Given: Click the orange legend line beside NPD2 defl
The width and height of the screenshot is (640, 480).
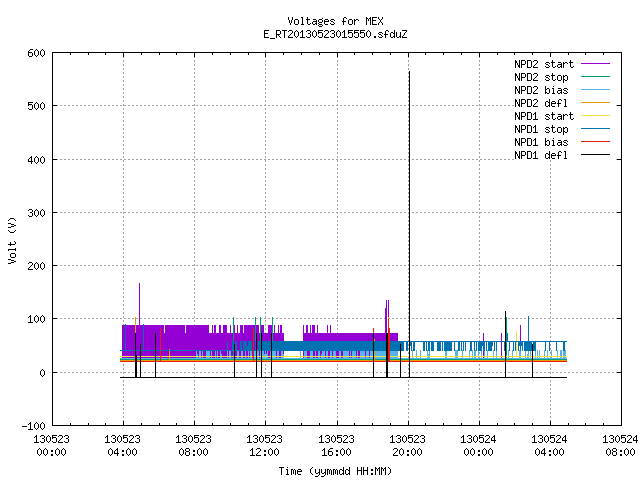Looking at the screenshot, I should [596, 103].
